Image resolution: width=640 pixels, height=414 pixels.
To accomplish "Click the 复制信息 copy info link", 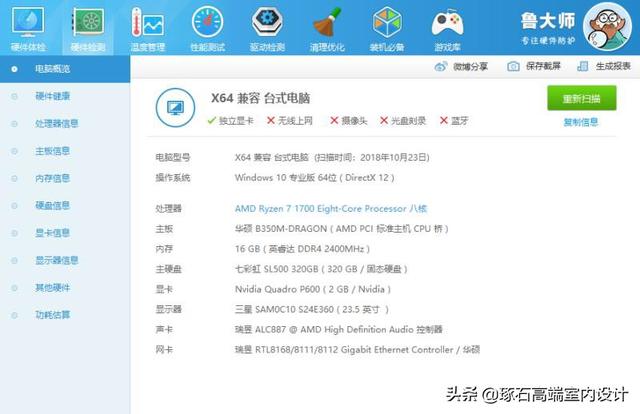I will pos(581,122).
